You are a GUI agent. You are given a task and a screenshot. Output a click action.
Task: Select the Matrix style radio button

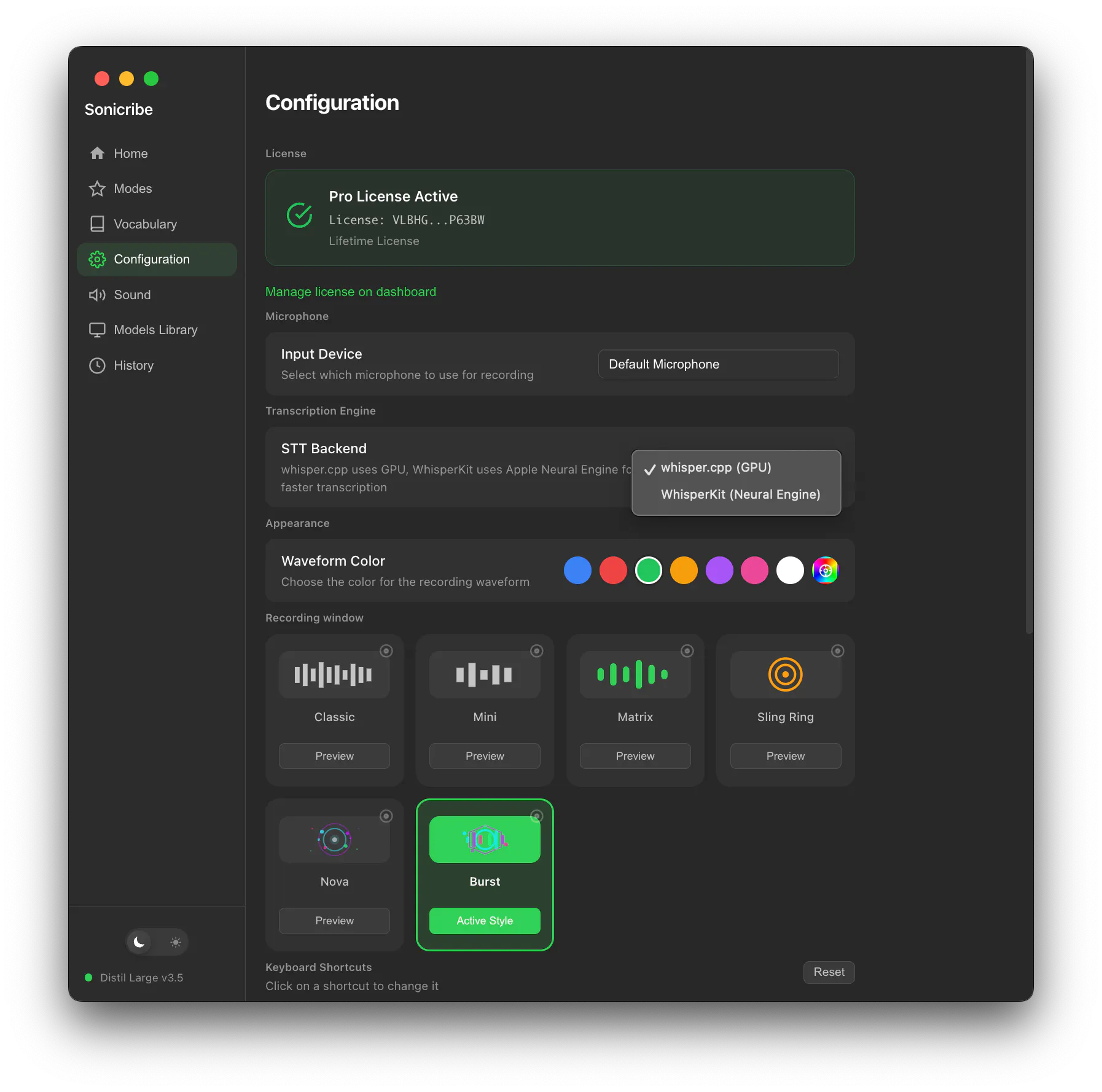tap(687, 651)
